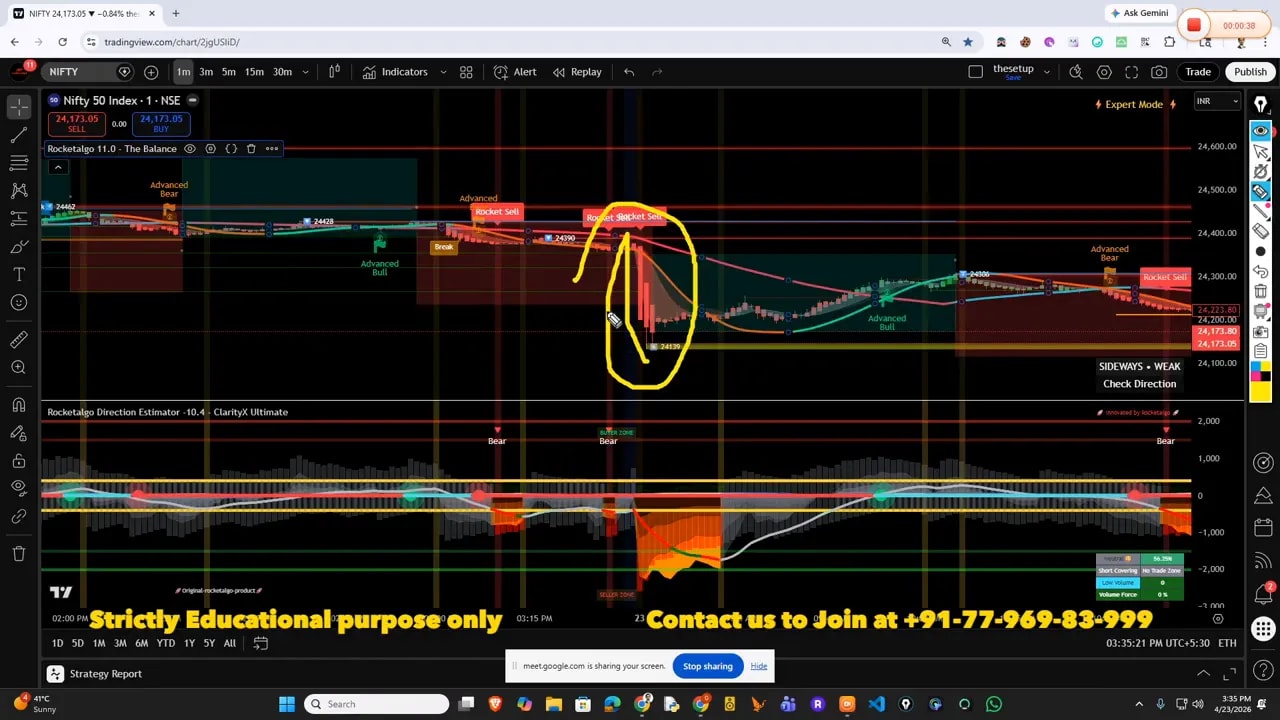This screenshot has width=1280, height=720.
Task: Open the INR currency dropdown
Action: (x=1217, y=101)
